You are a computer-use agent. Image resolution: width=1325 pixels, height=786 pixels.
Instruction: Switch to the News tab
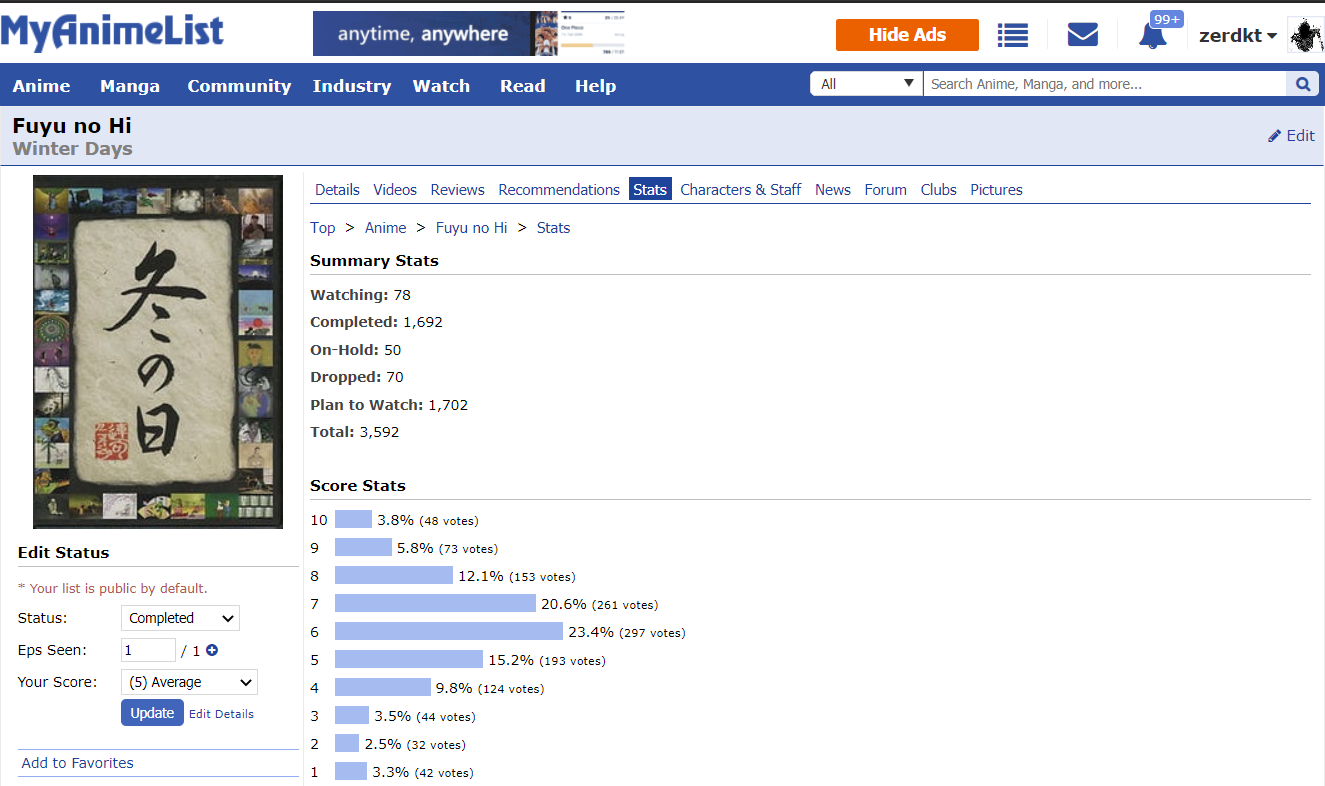click(833, 189)
